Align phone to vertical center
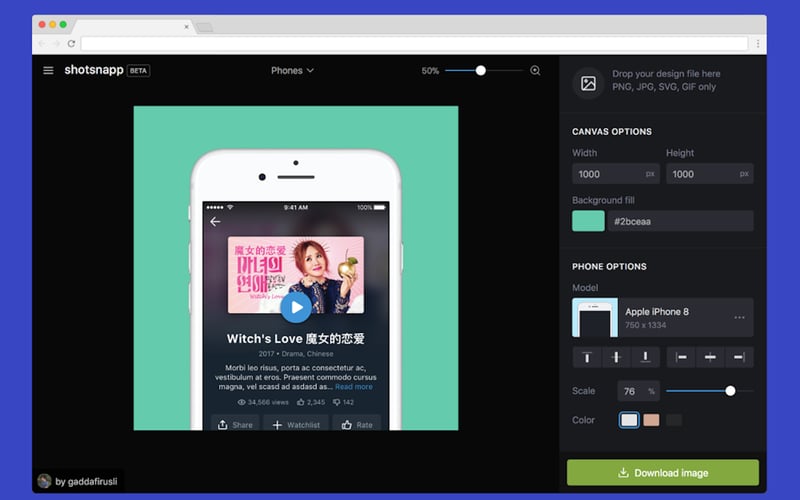The image size is (800, 500). [616, 357]
